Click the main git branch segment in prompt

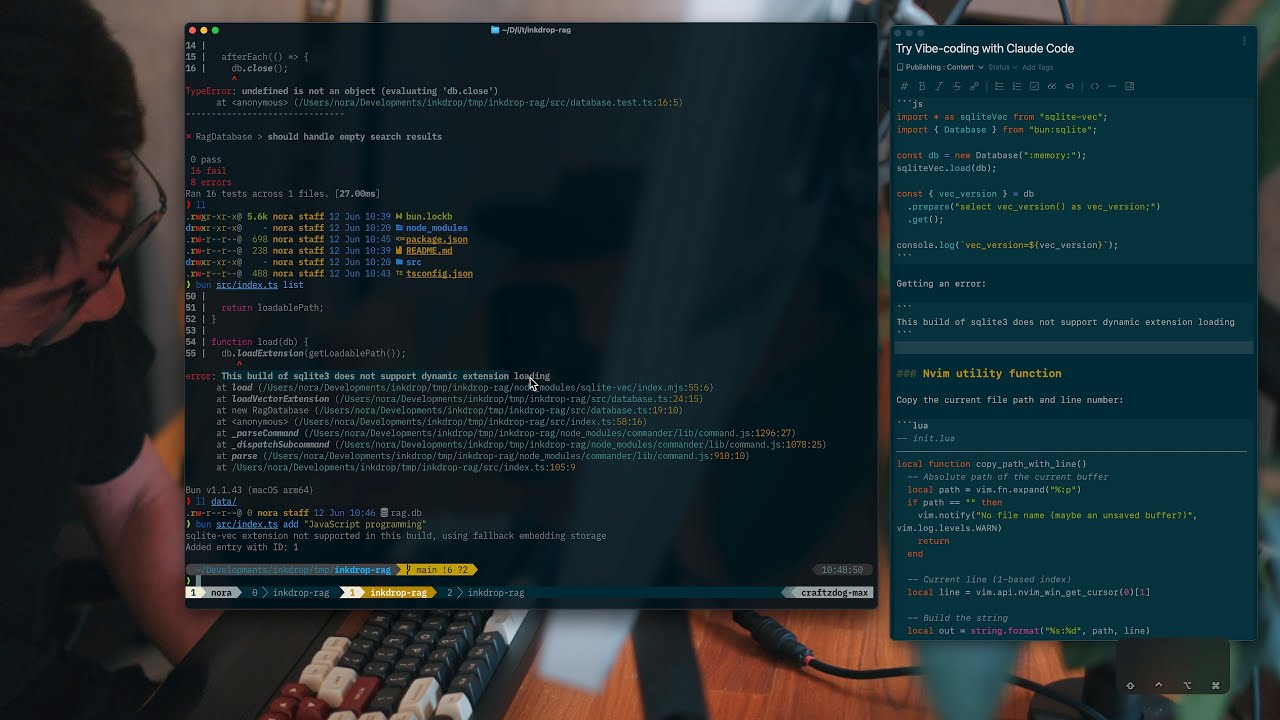438,570
